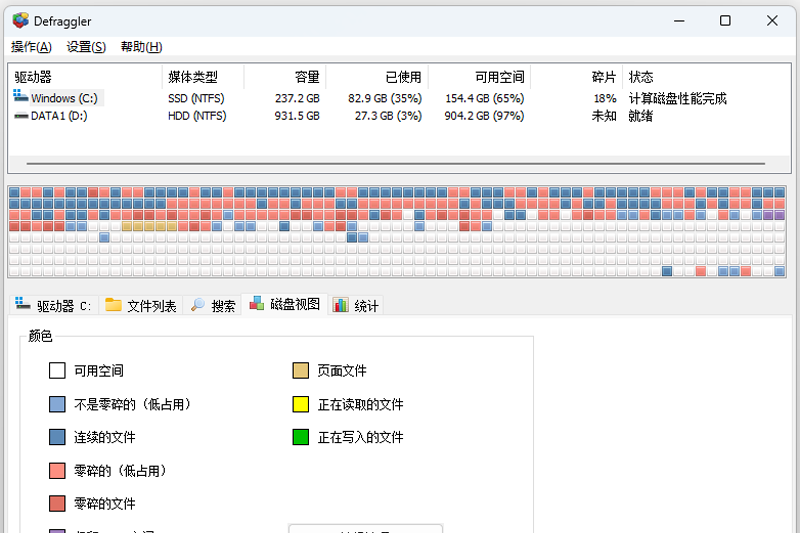Click the 237.2 GB capacity value
The width and height of the screenshot is (800, 533).
[297, 98]
